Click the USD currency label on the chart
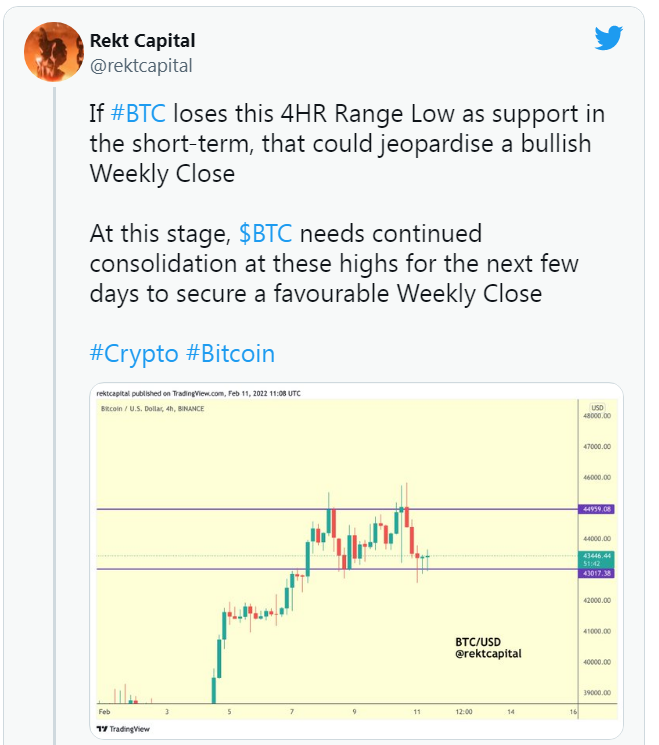 pyautogui.click(x=598, y=408)
